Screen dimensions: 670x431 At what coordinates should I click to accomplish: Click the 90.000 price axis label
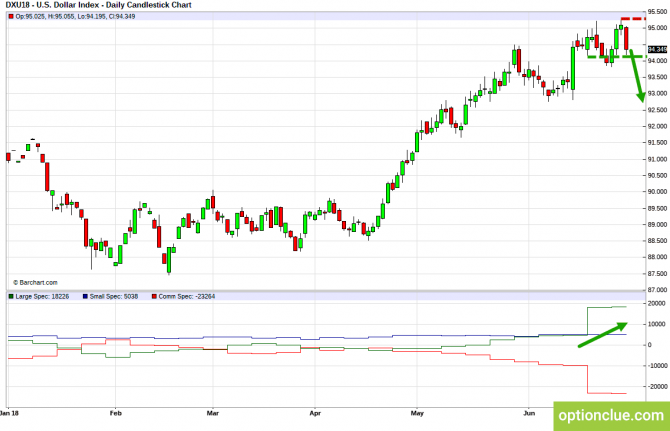point(657,192)
